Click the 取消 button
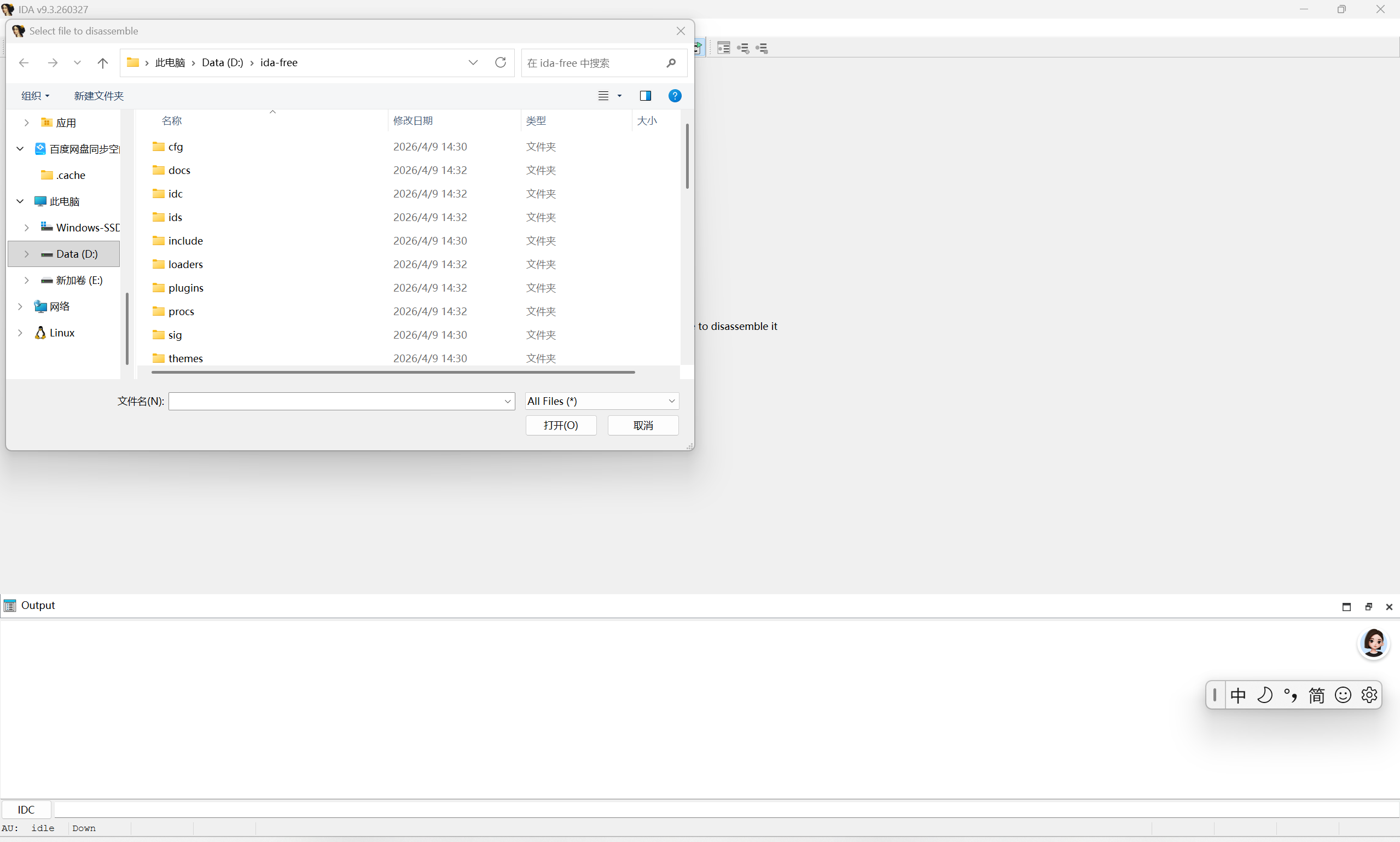Image resolution: width=1400 pixels, height=842 pixels. coord(642,425)
